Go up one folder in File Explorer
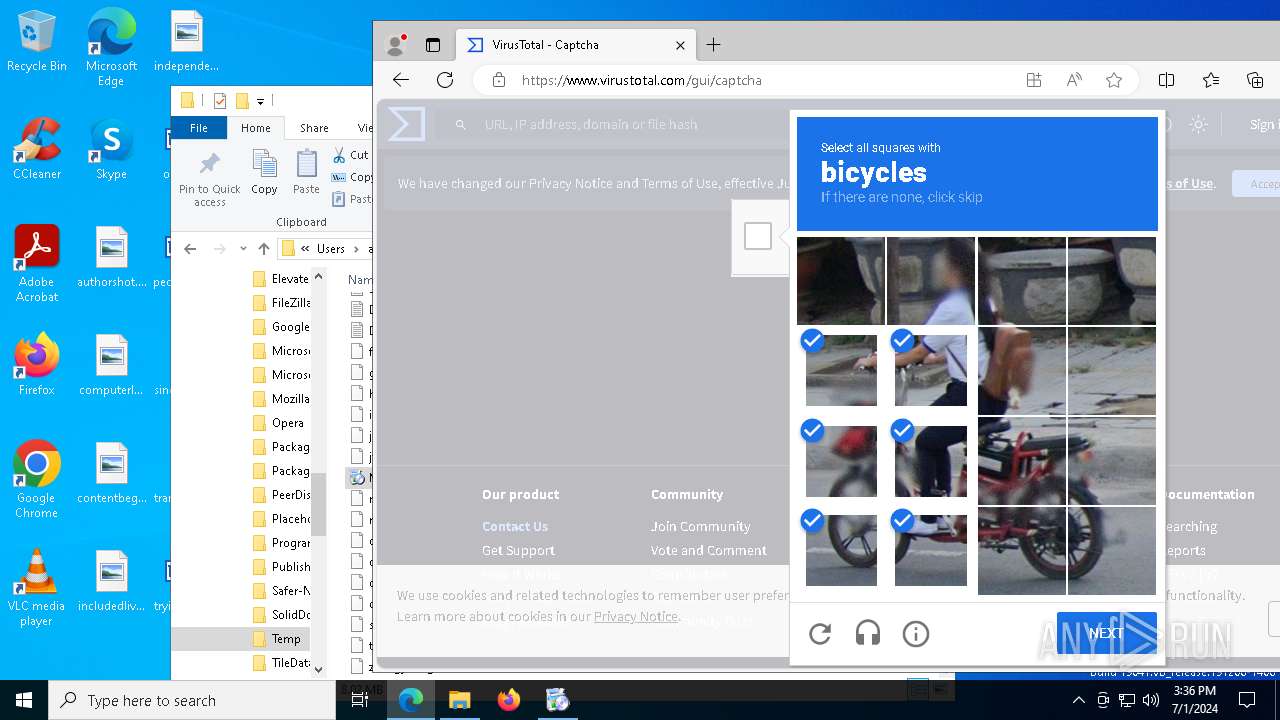This screenshot has width=1280, height=720. tap(264, 248)
